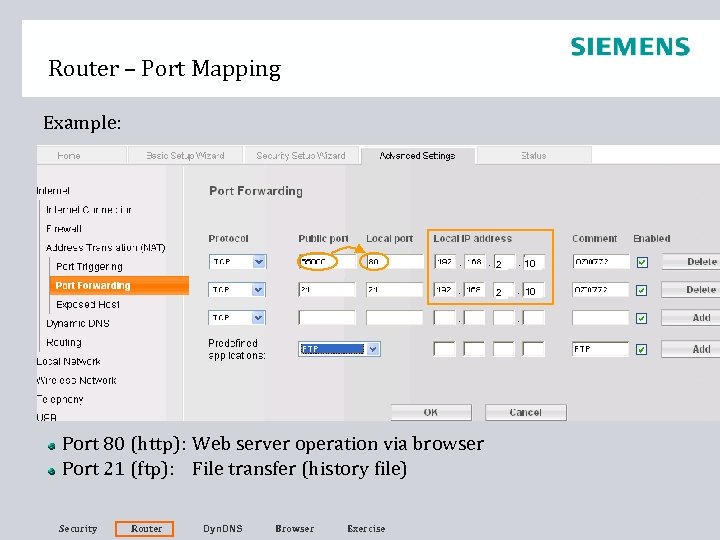Toggle Enabled checkbox in the empty third row
This screenshot has height=540, width=720.
coord(642,318)
